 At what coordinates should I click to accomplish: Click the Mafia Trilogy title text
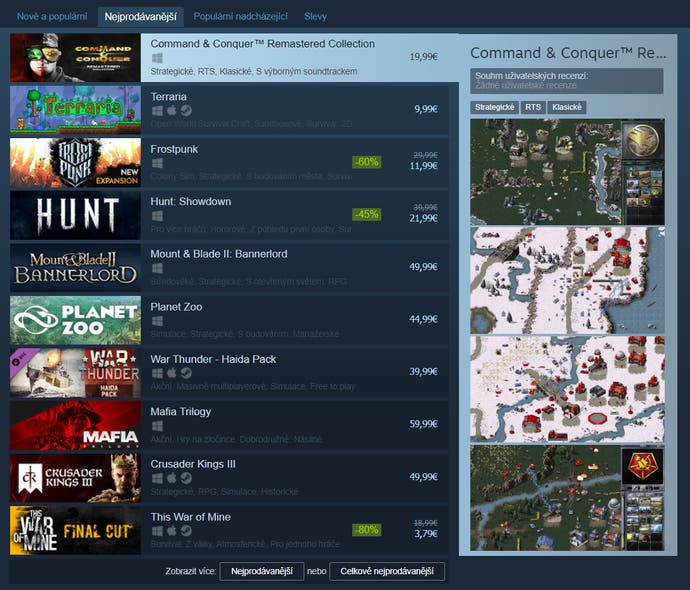click(x=181, y=411)
